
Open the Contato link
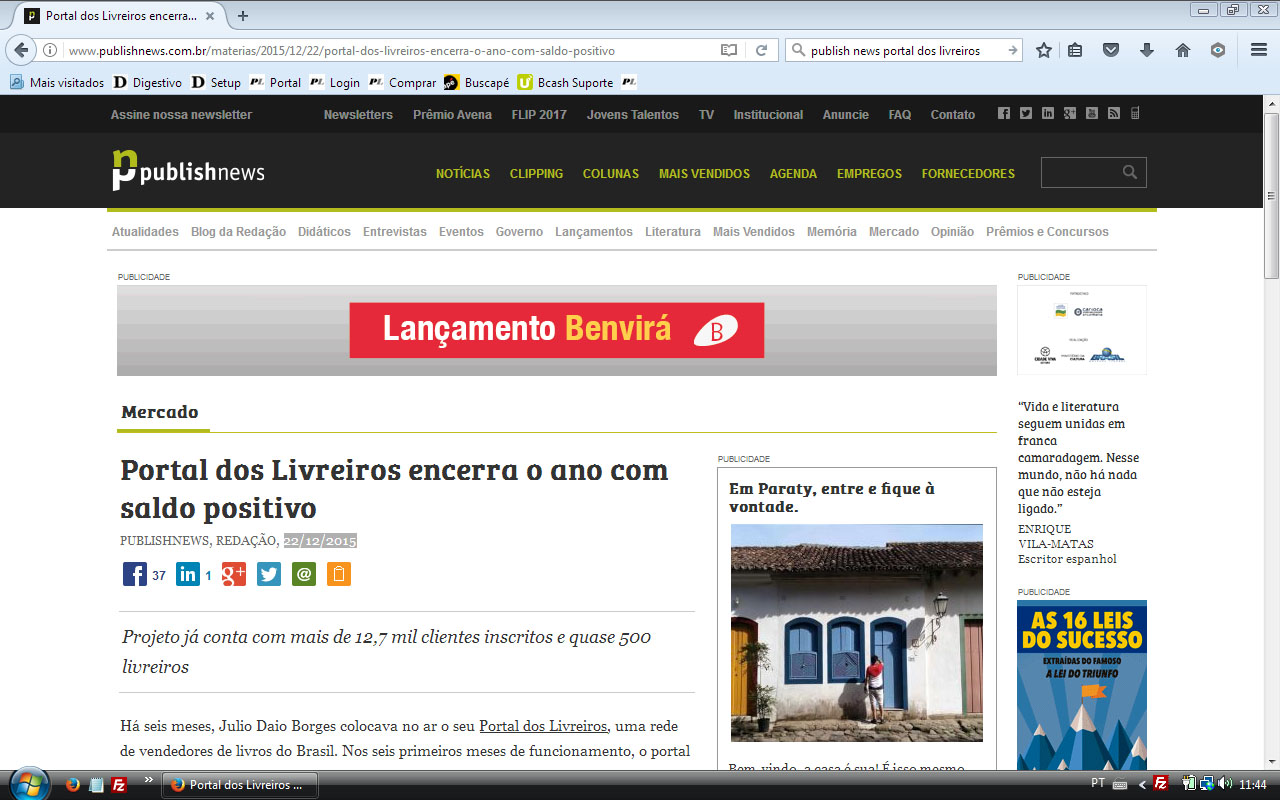click(x=953, y=115)
